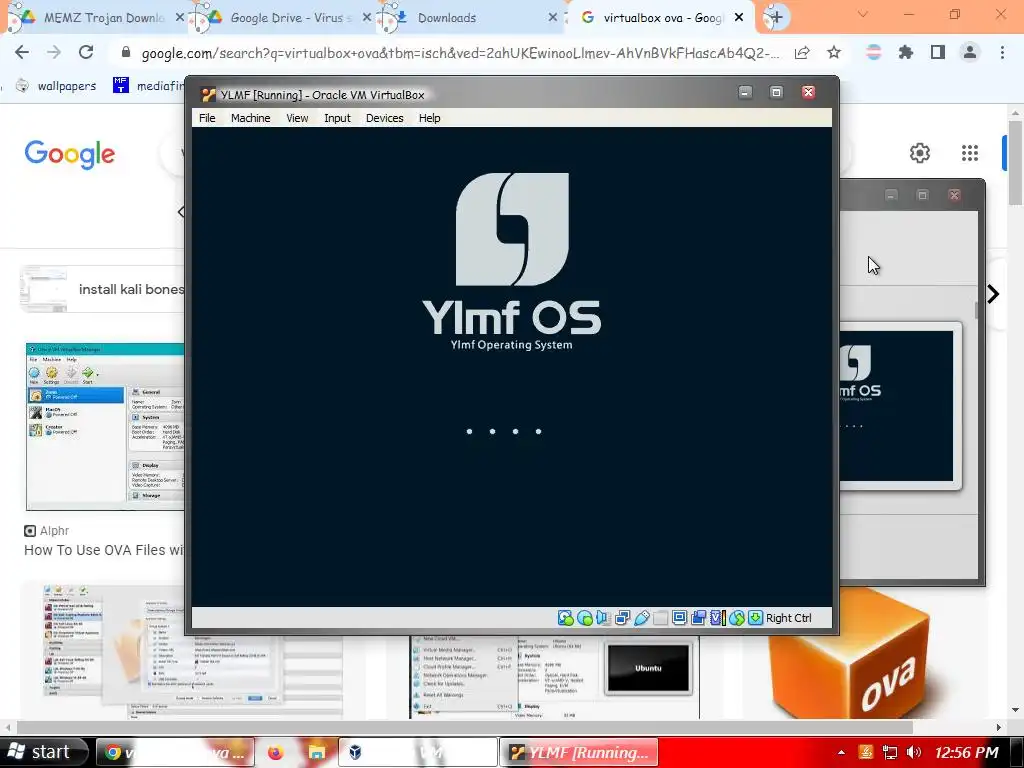Open Chrome three-dot menu

[x=1002, y=52]
